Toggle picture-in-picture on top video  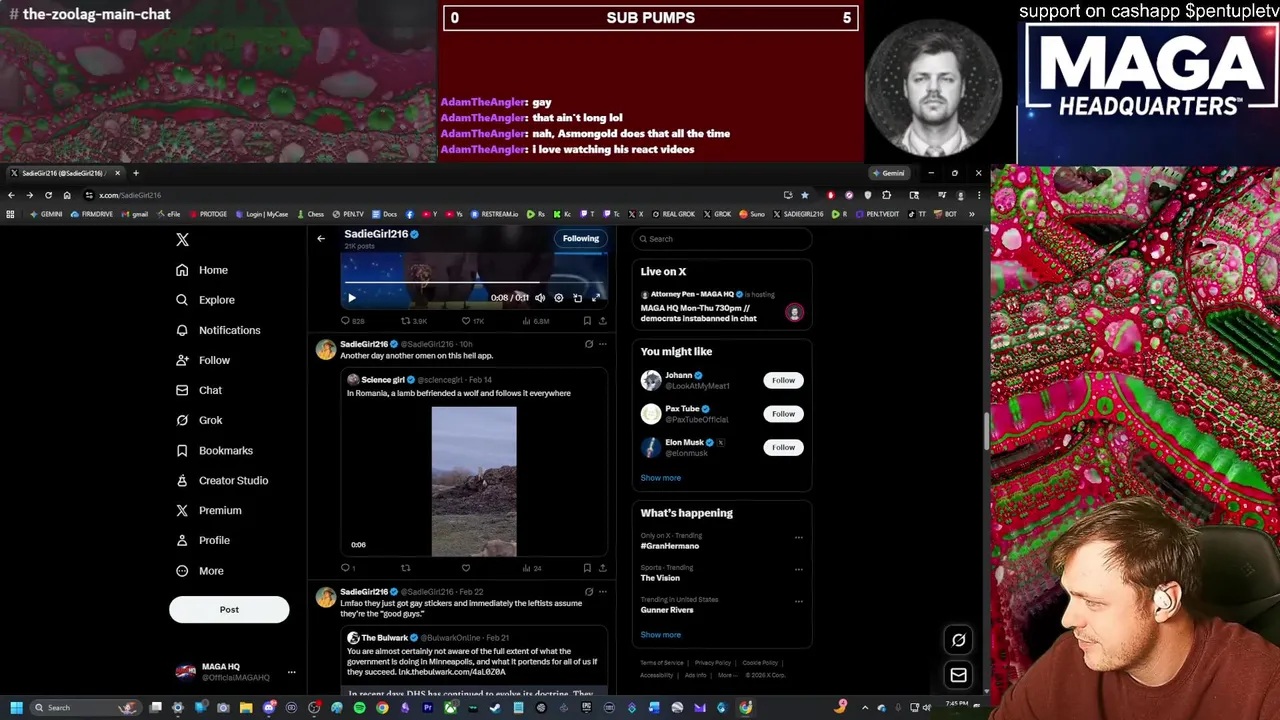click(577, 297)
